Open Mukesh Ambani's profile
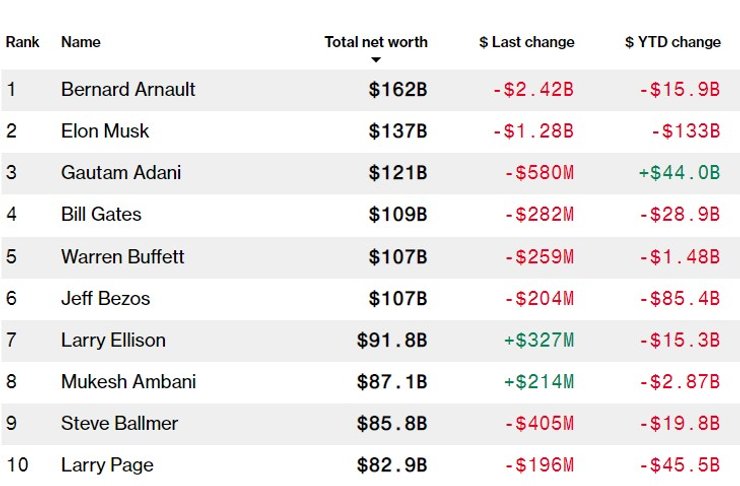This screenshot has width=740, height=486. 128,382
